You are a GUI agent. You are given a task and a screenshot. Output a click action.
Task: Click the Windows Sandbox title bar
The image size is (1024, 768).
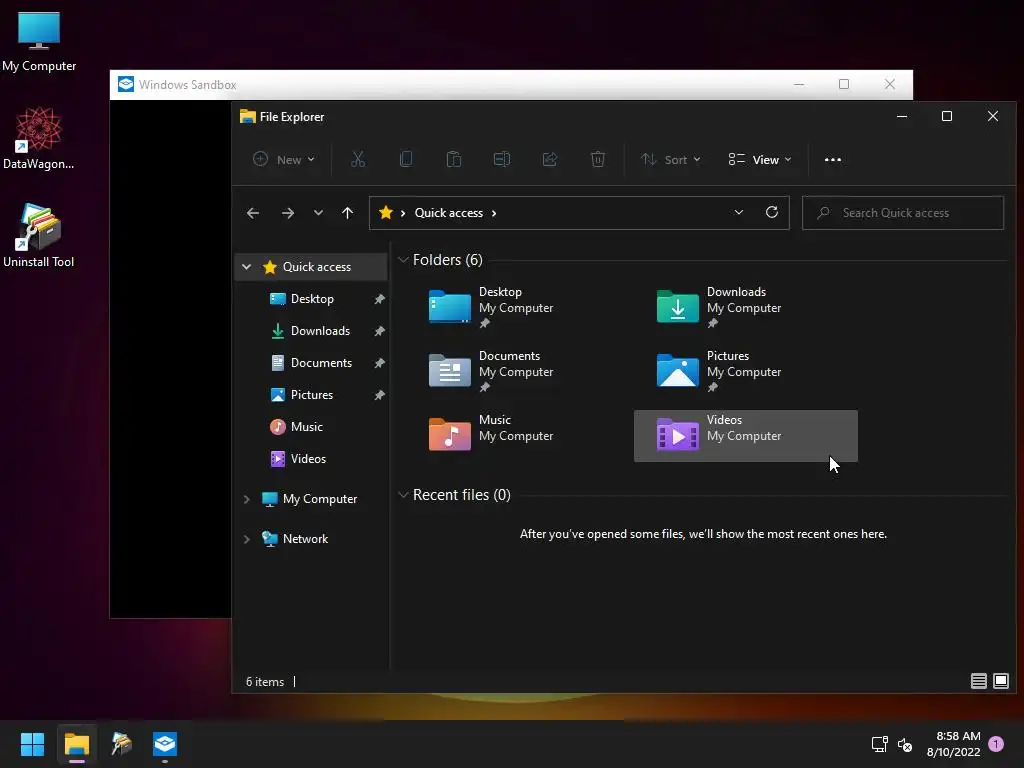(x=511, y=85)
